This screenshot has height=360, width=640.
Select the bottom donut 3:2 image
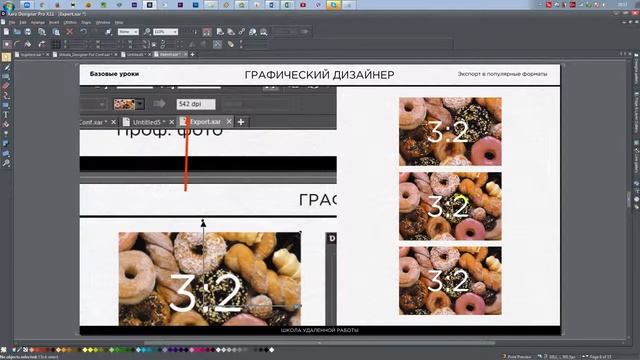coord(450,280)
